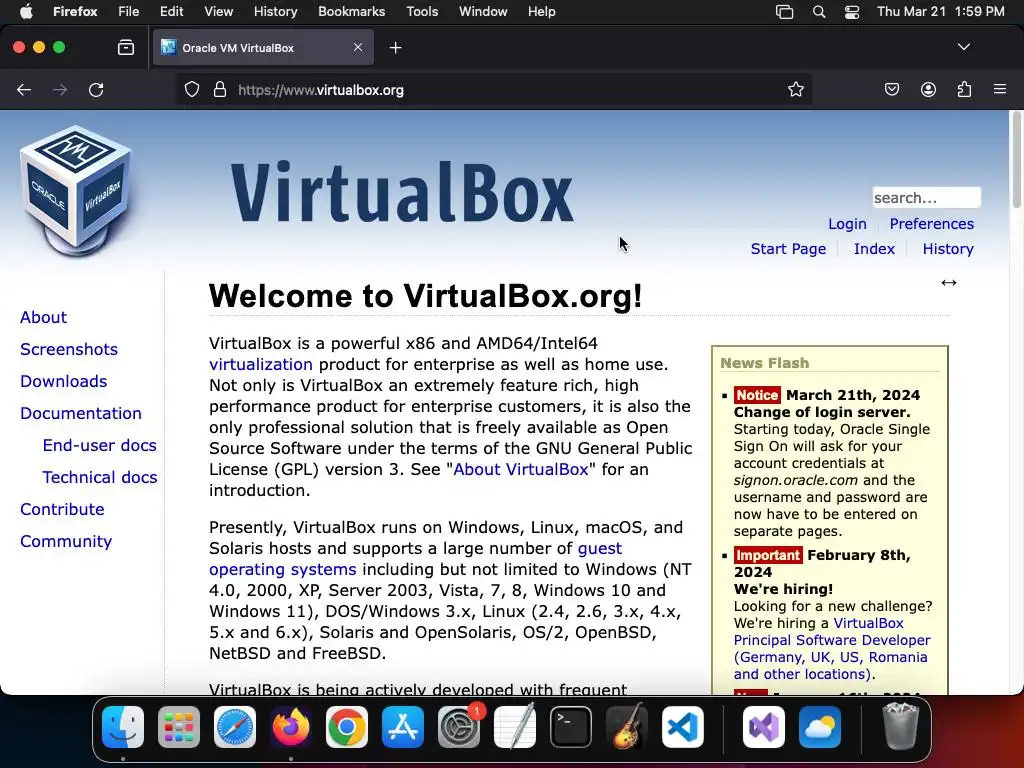The width and height of the screenshot is (1024, 768).
Task: Click the website search field
Action: pyautogui.click(x=926, y=197)
